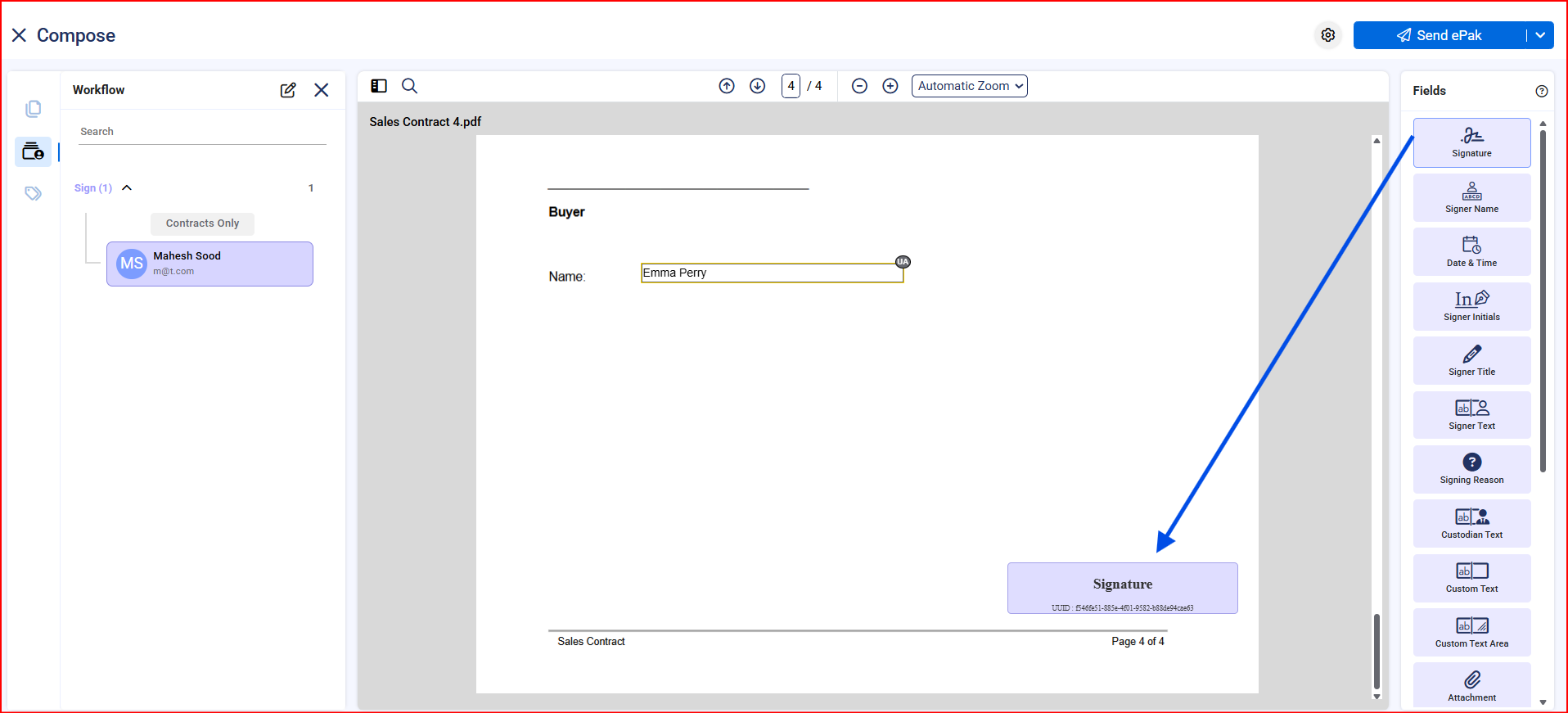This screenshot has height=713, width=1568.
Task: Choose the Signer Initials field
Action: pos(1471,306)
